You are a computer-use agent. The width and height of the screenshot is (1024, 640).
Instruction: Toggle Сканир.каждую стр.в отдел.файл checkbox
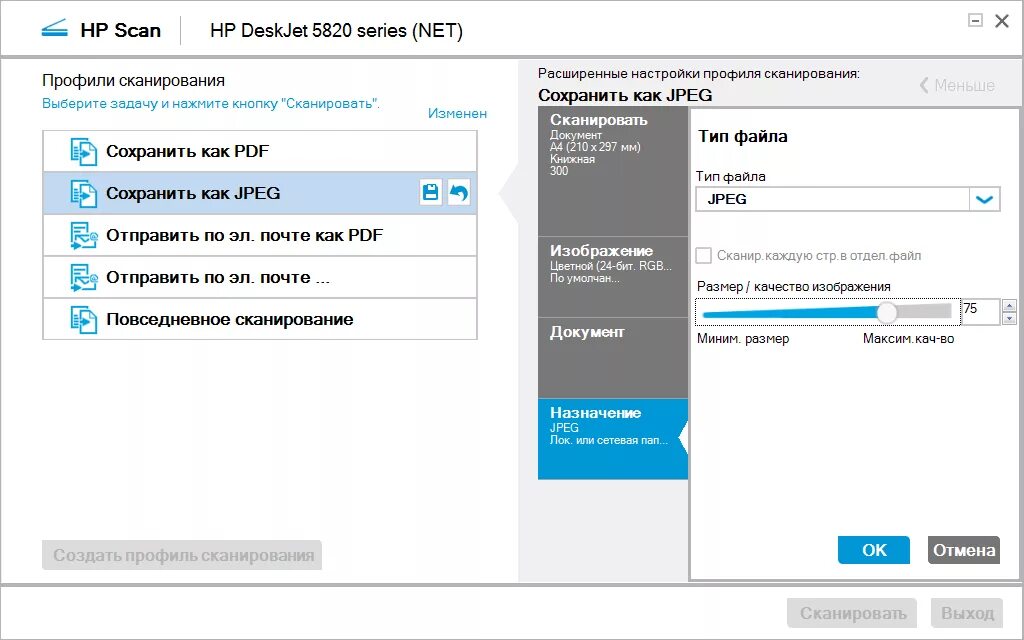pyautogui.click(x=703, y=255)
